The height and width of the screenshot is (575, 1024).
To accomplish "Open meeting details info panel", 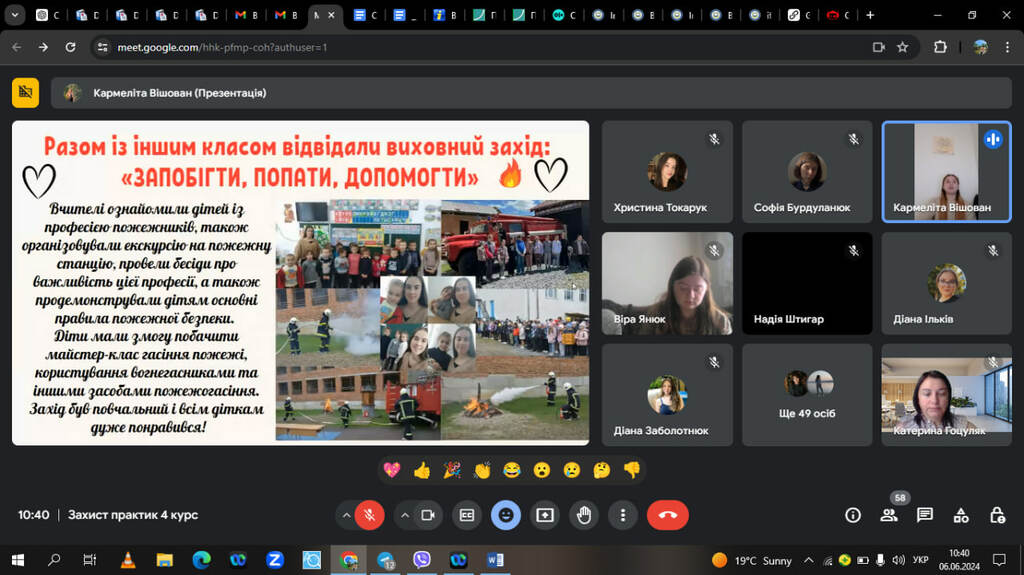I will pyautogui.click(x=853, y=515).
